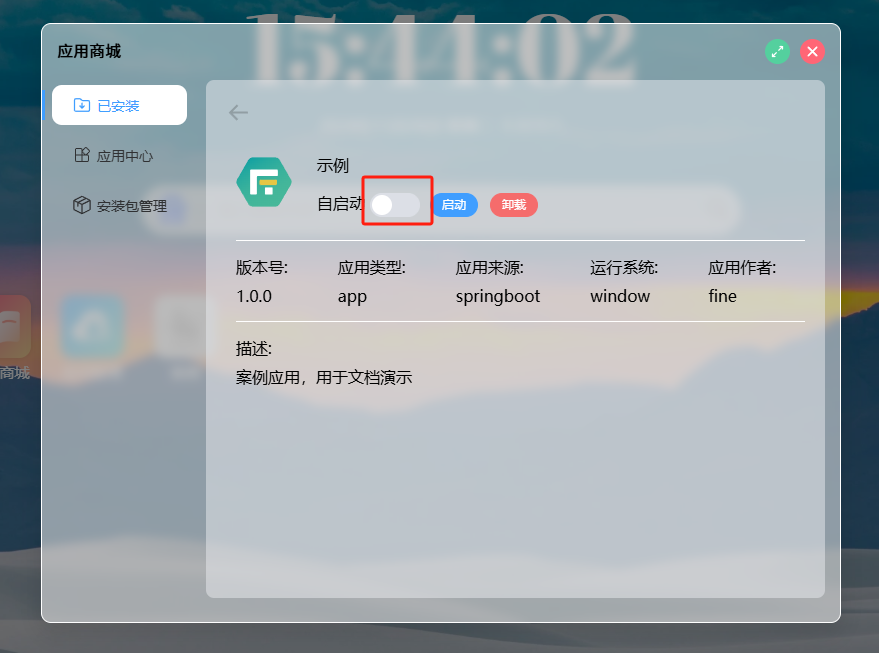Click the 安装包管理 package-box icon
The image size is (879, 653).
(x=81, y=205)
